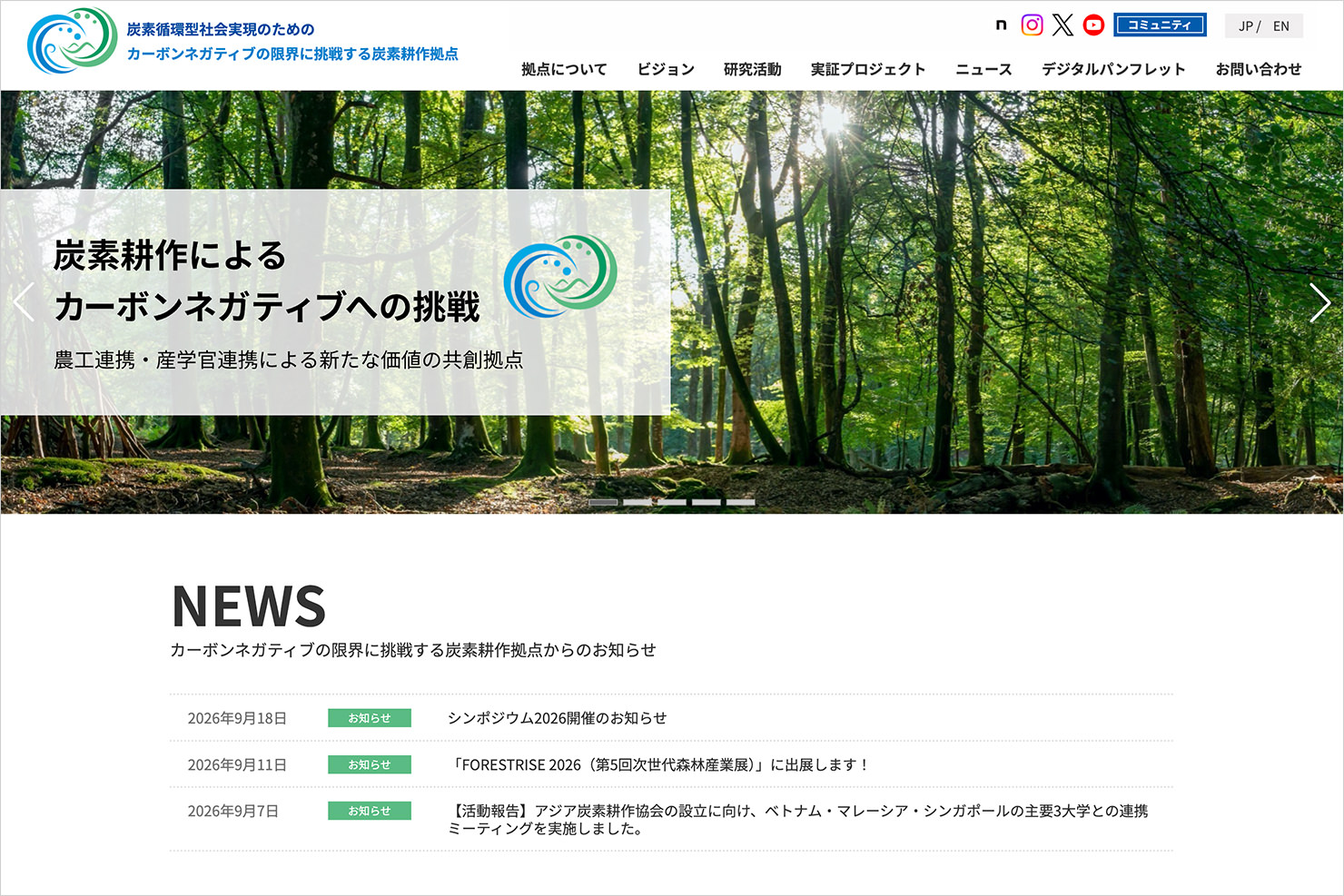Open the 研究活動 menu item
Screen dimensions: 1344x896
pos(752,69)
